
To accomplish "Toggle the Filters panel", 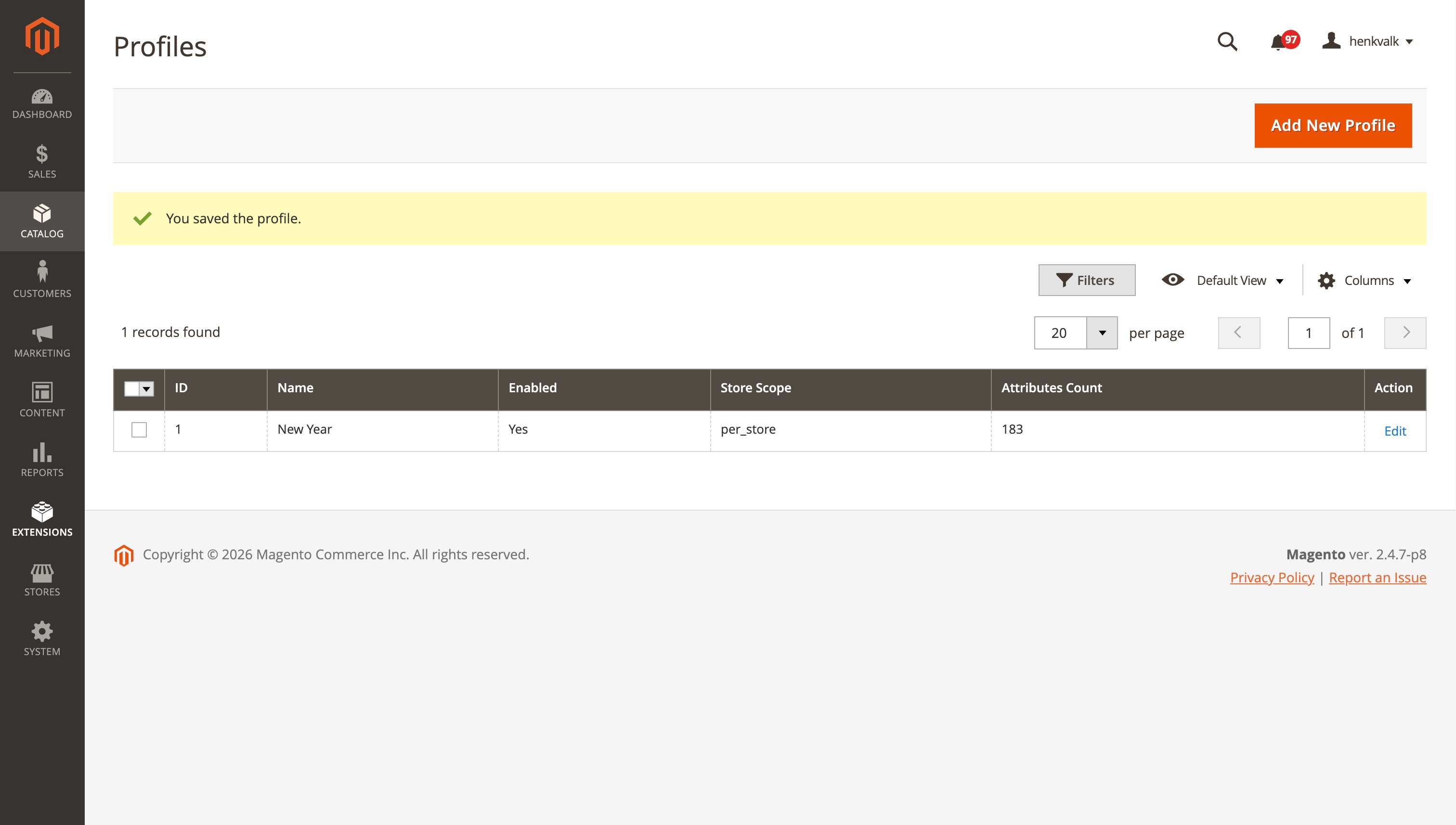I will click(x=1087, y=279).
